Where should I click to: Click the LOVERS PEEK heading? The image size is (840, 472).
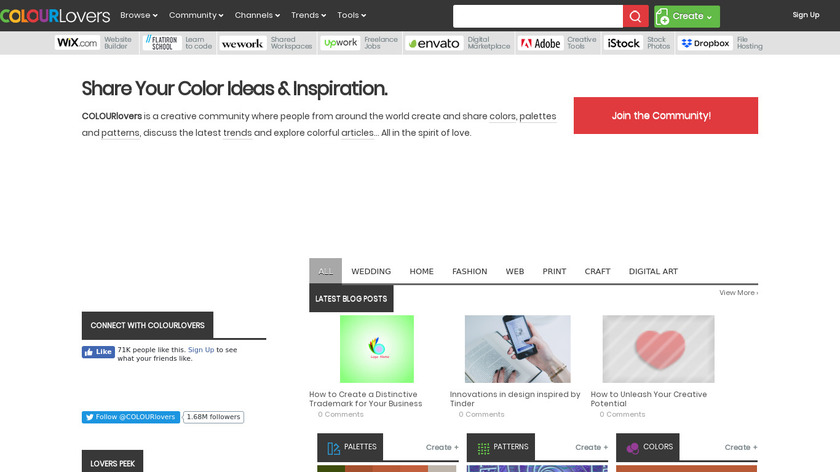click(112, 462)
